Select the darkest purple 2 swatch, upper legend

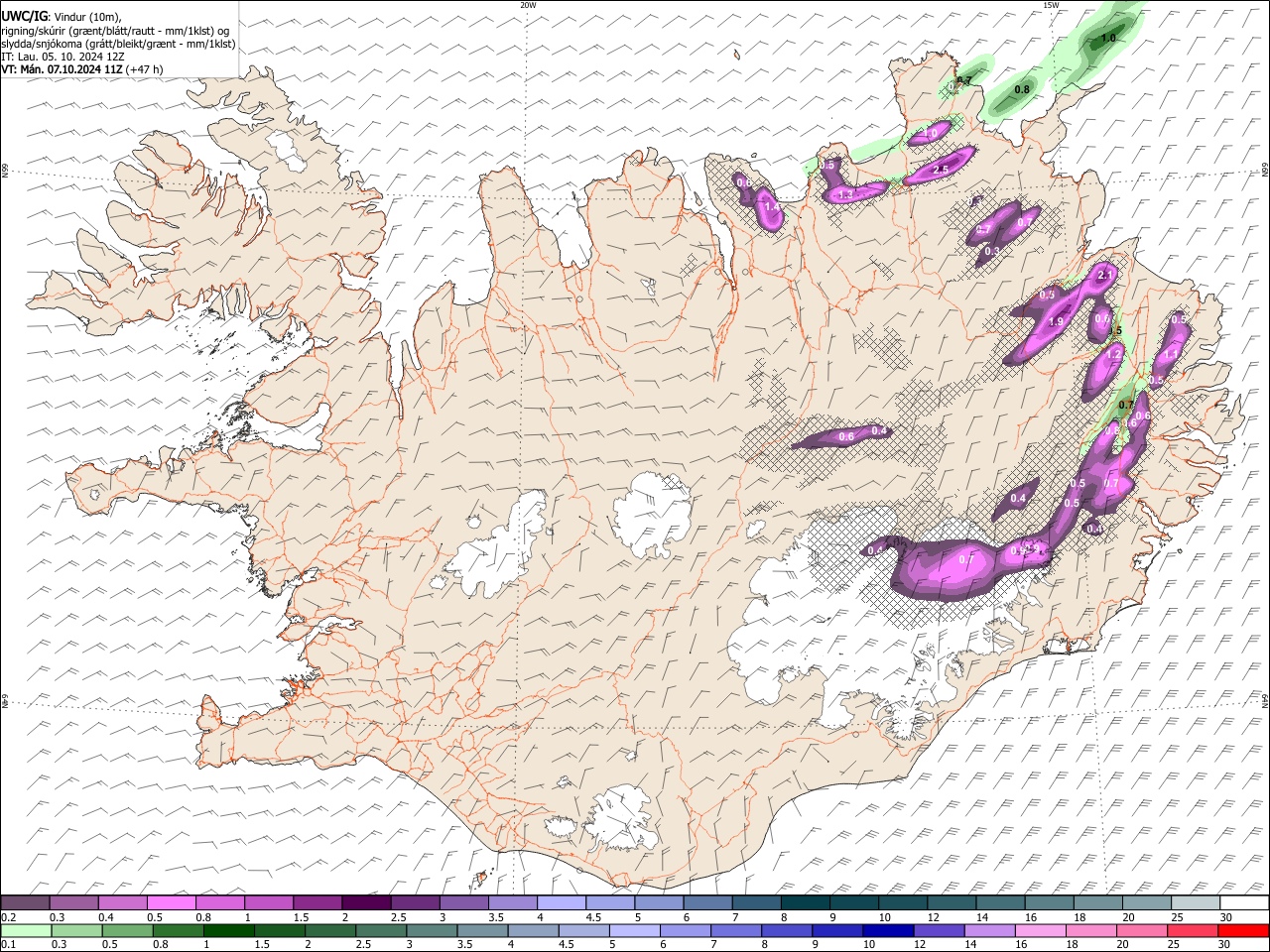click(366, 902)
